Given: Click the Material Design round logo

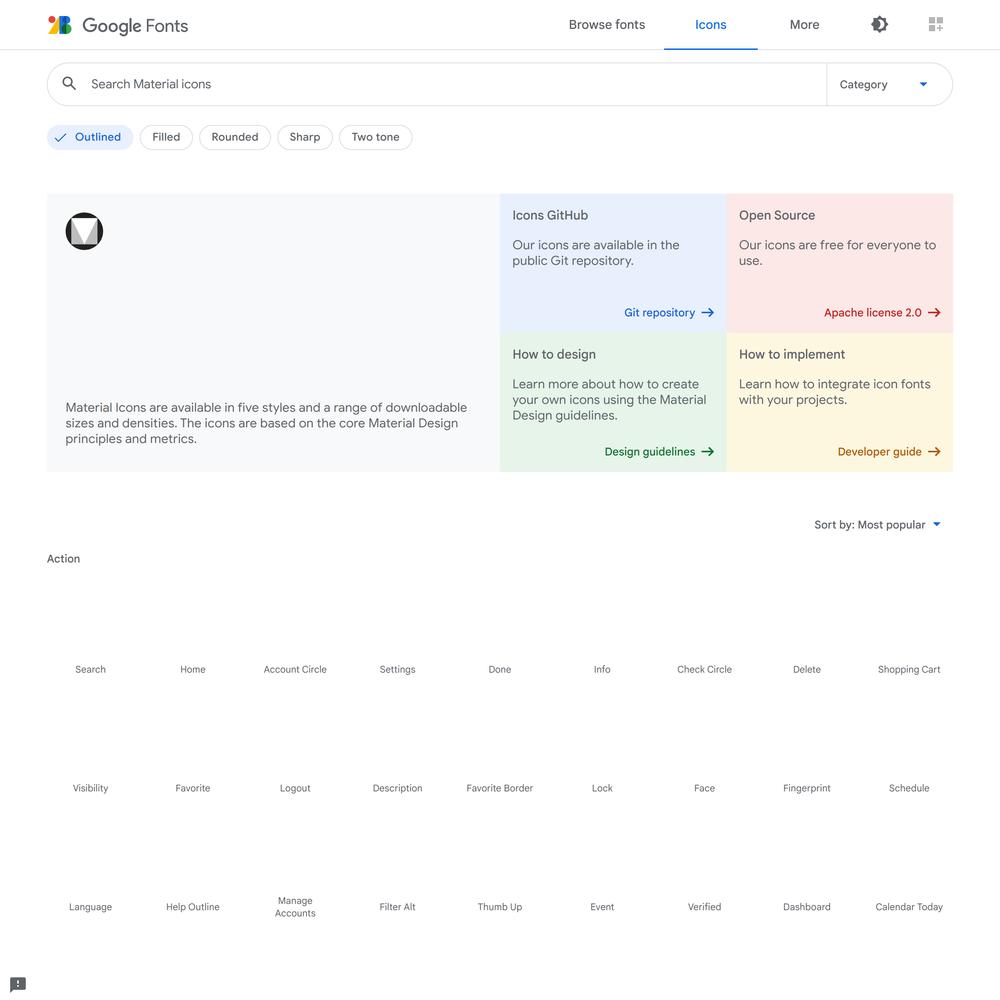Looking at the screenshot, I should [x=84, y=231].
